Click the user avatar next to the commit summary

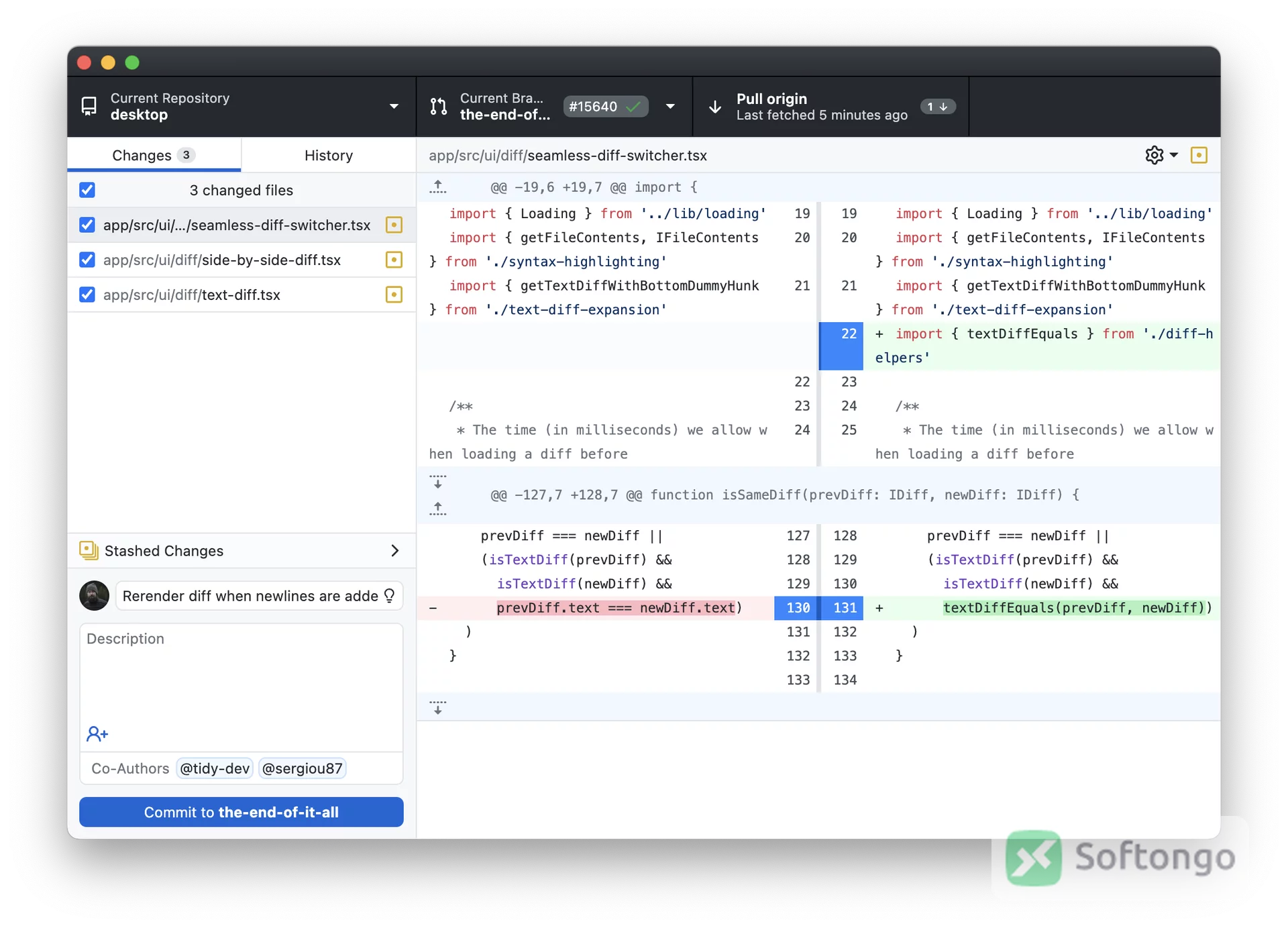(95, 595)
